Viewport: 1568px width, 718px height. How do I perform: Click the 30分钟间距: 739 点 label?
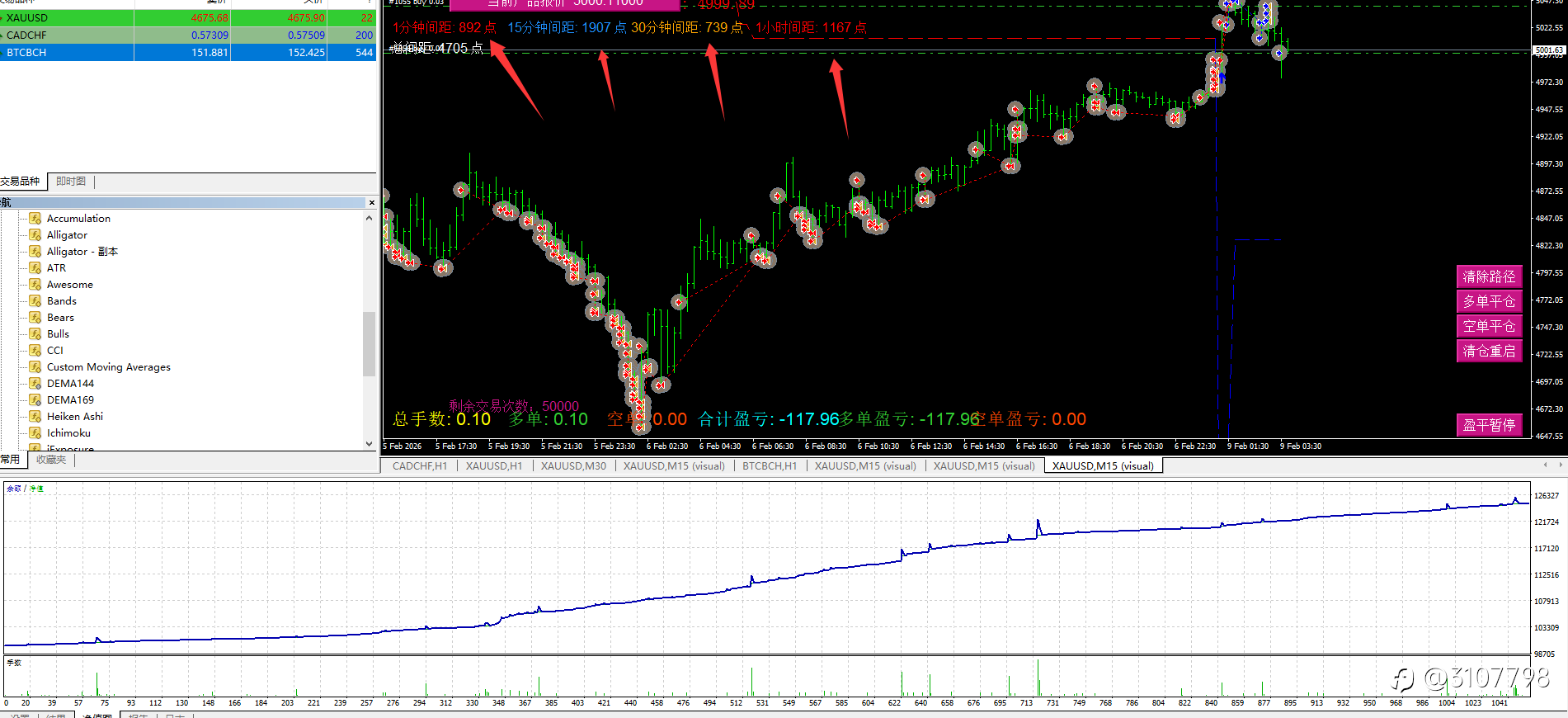coord(687,27)
